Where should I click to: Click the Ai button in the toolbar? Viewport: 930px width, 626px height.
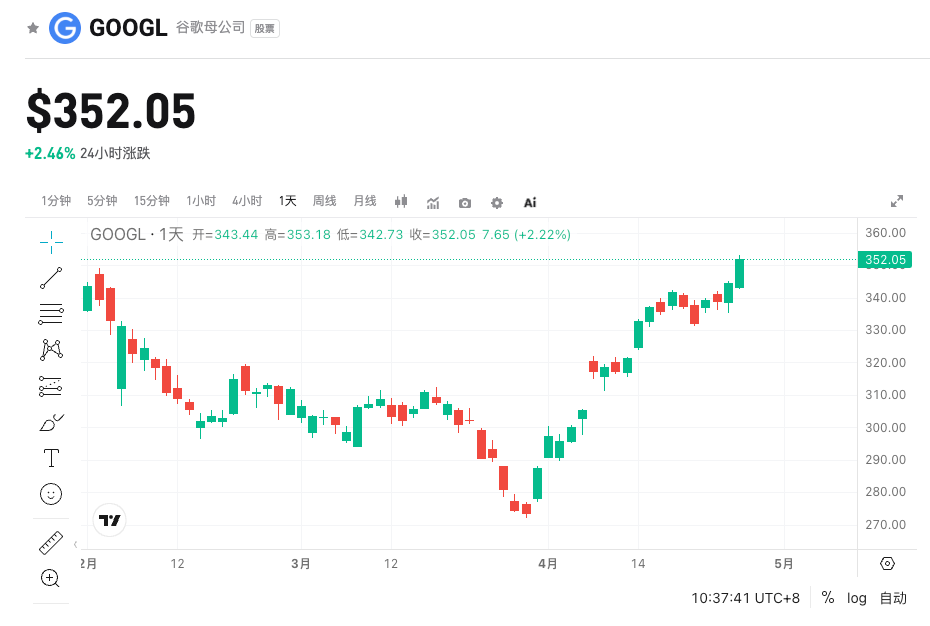[x=530, y=202]
